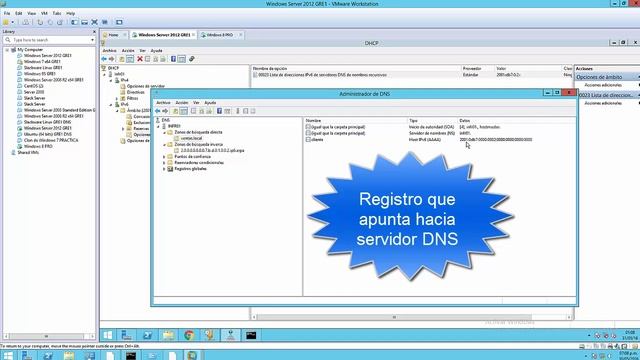Screen dimensions: 640x360
Task: Click the back arrow in DNS toolbar
Action: click(x=158, y=111)
